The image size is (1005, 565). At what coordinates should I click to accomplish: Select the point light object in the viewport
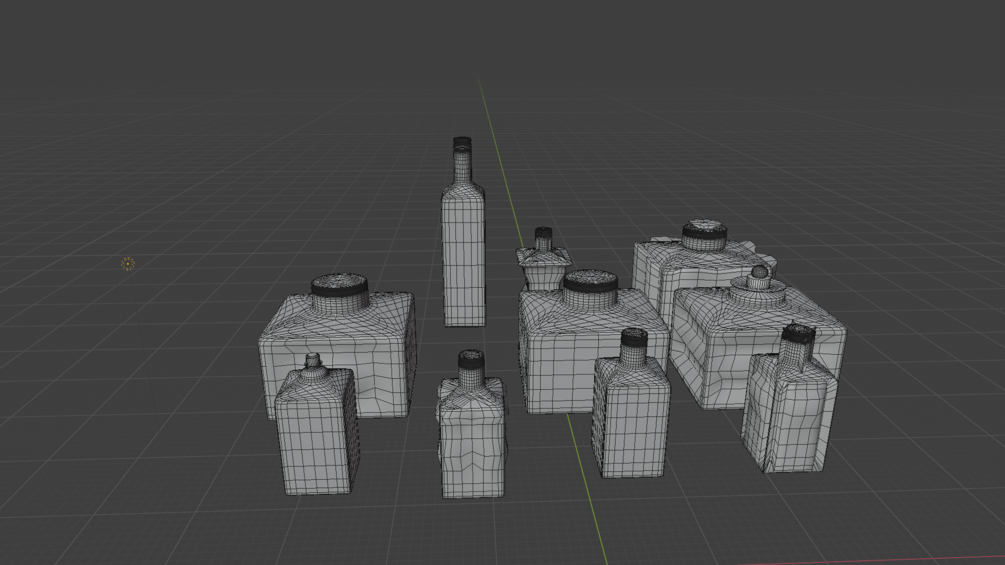pos(128,263)
